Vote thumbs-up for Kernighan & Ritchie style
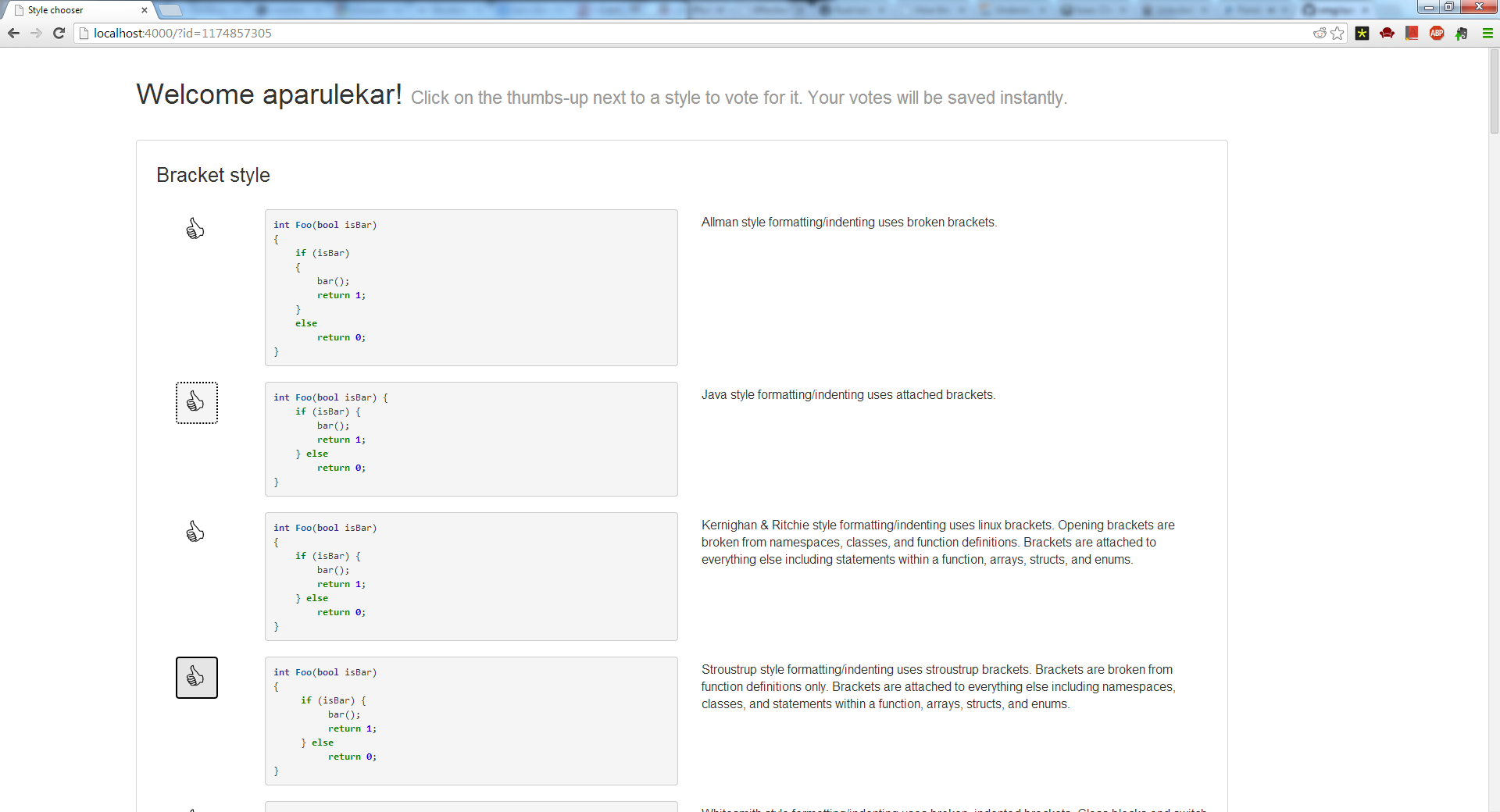The width and height of the screenshot is (1500, 812). 195,532
